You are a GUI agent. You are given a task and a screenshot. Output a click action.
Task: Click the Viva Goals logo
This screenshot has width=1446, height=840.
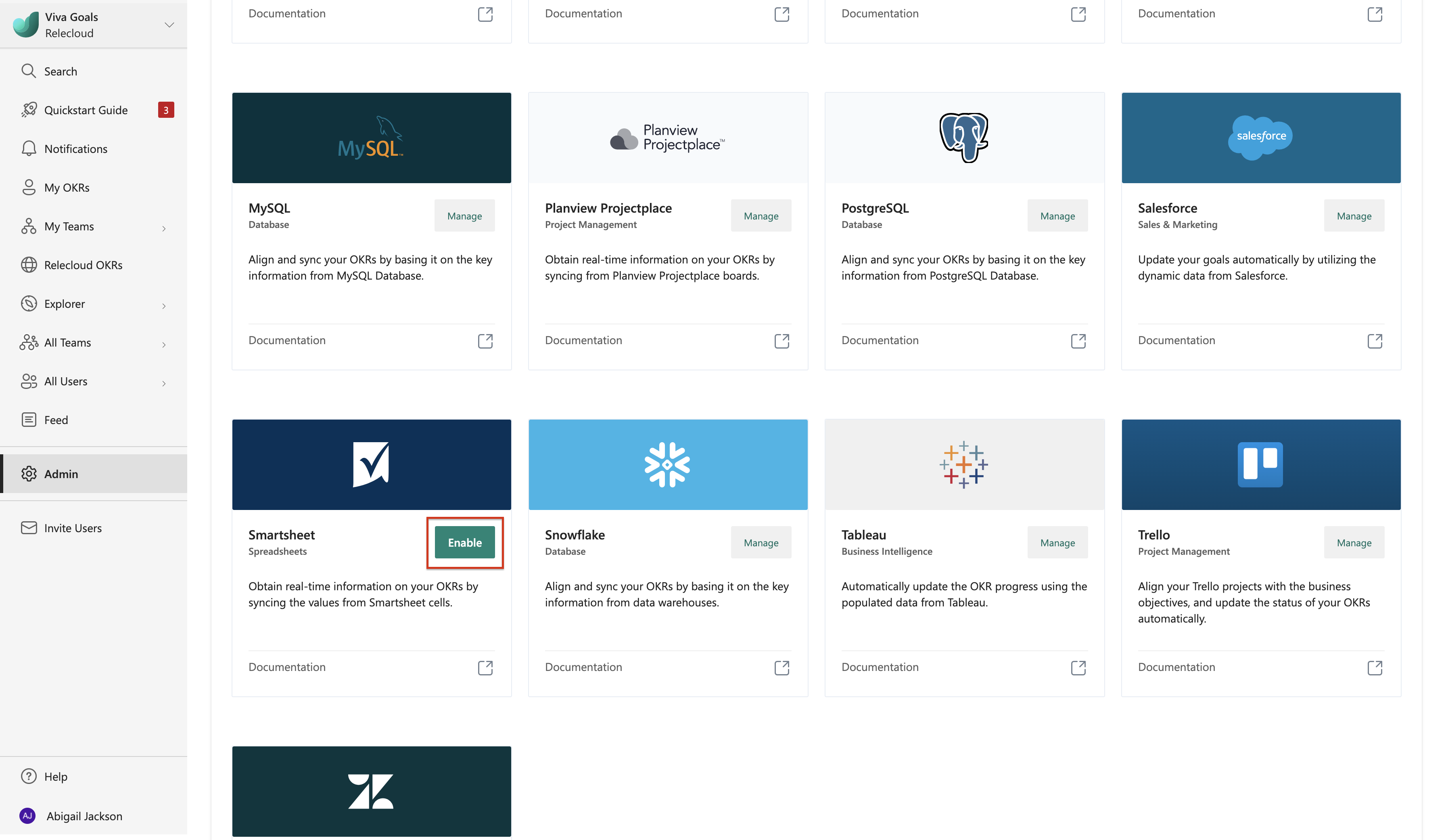pos(25,25)
